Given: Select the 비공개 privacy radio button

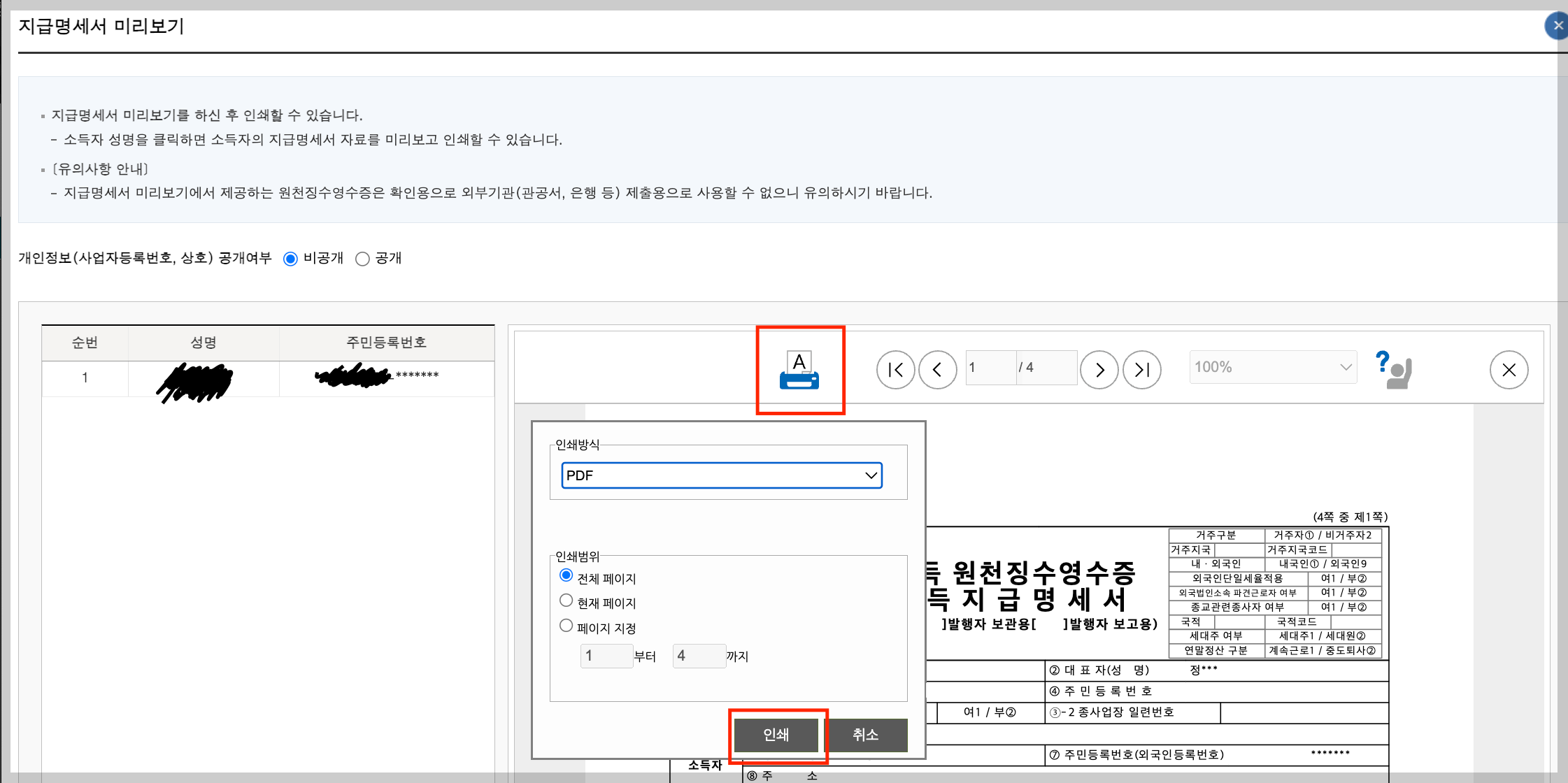Looking at the screenshot, I should pyautogui.click(x=291, y=258).
